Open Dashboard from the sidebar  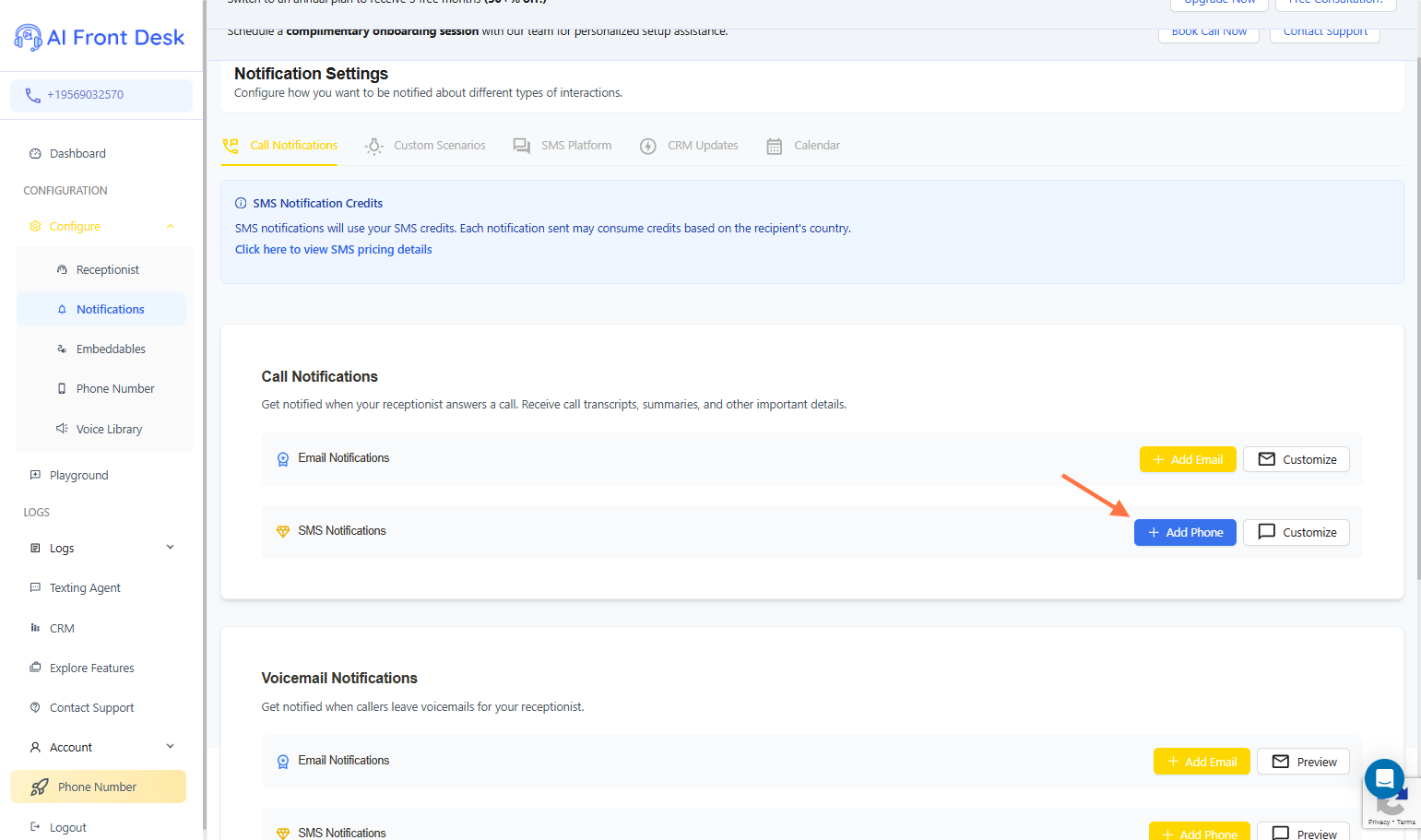tap(77, 154)
